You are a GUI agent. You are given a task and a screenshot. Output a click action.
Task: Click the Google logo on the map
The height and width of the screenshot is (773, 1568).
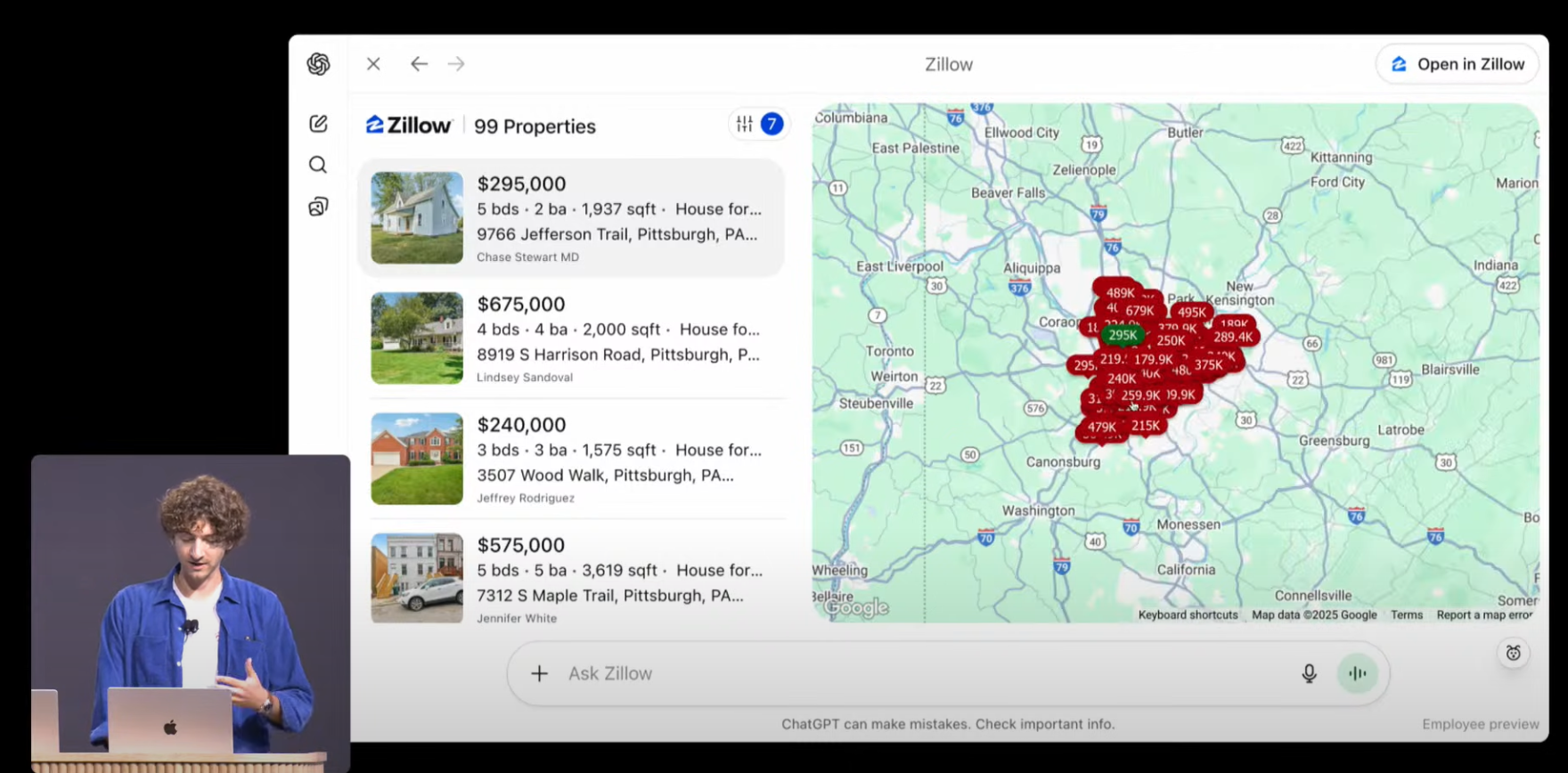pos(856,607)
